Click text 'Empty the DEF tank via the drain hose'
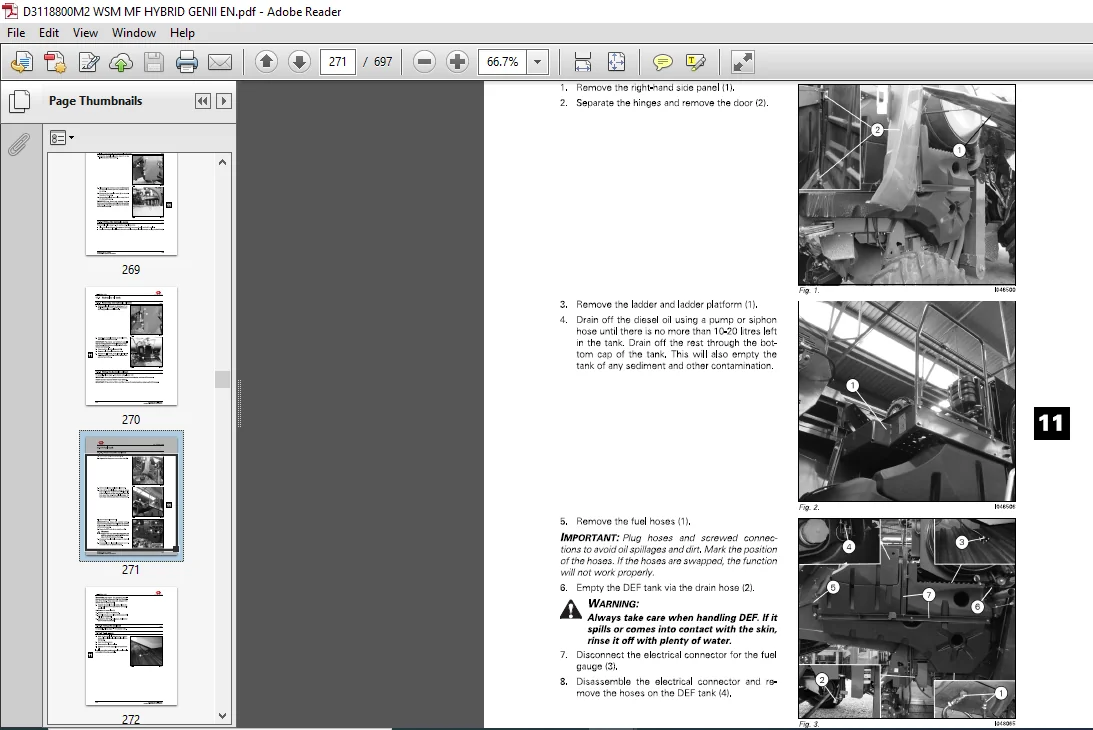This screenshot has height=730, width=1093. pyautogui.click(x=657, y=588)
